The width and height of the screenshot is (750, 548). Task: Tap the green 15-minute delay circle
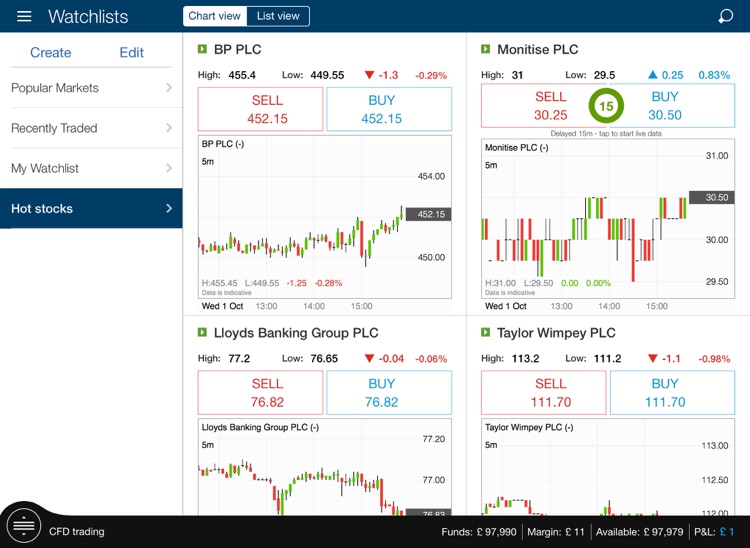point(606,106)
